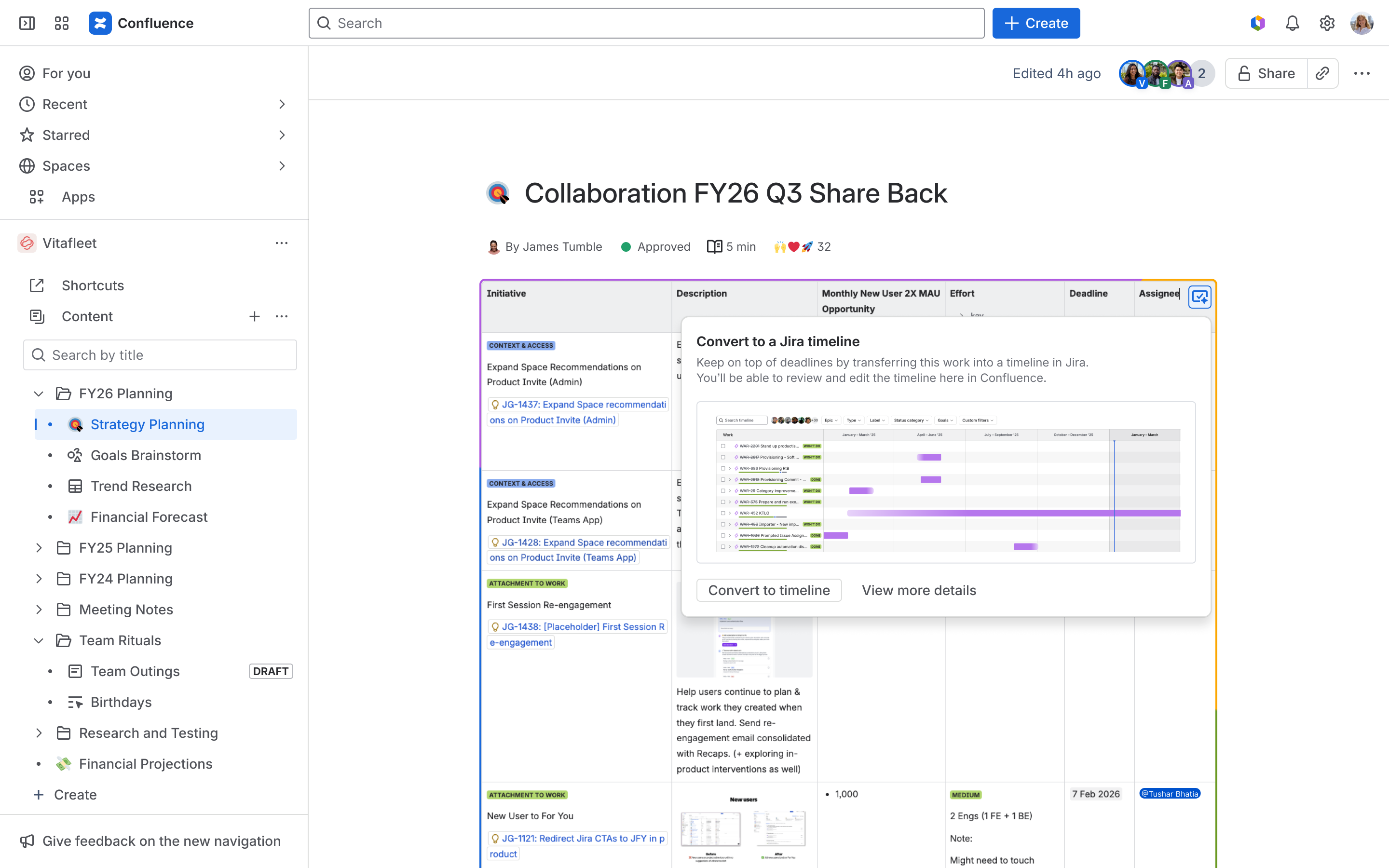Copy page link with chain icon
The image size is (1389, 868).
pyautogui.click(x=1322, y=73)
